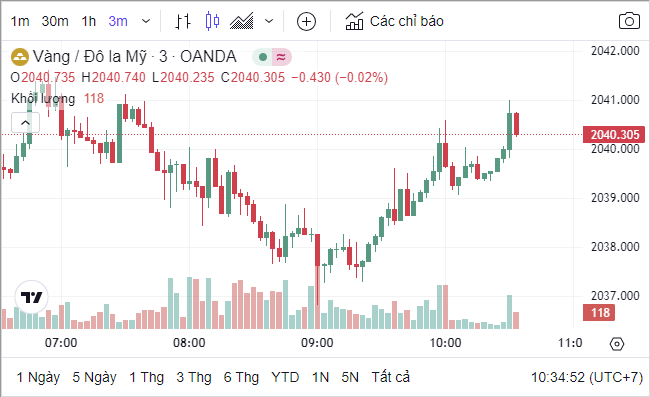Toggle the green market status indicator
The image size is (650, 397).
click(x=262, y=57)
